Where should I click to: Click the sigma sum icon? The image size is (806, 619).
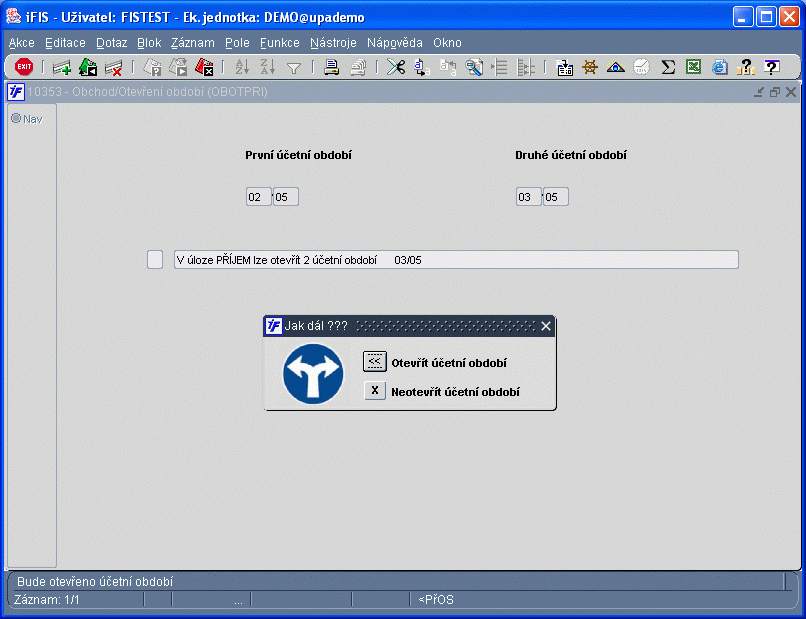(668, 67)
